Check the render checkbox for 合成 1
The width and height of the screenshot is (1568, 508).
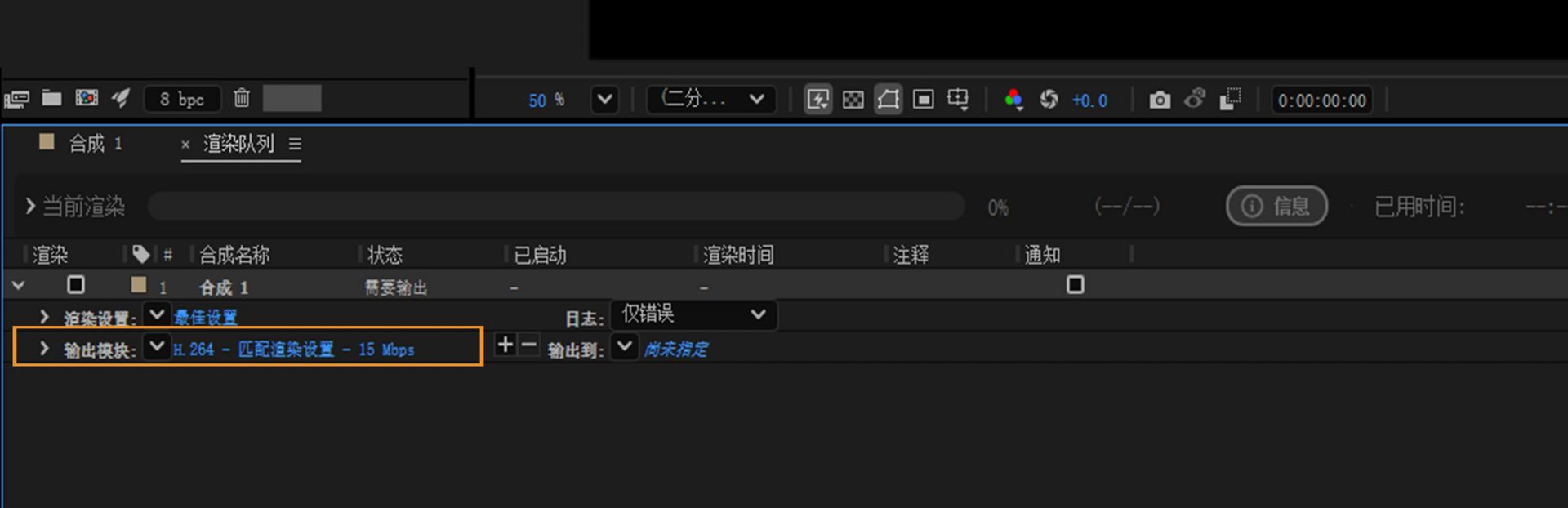coord(76,285)
